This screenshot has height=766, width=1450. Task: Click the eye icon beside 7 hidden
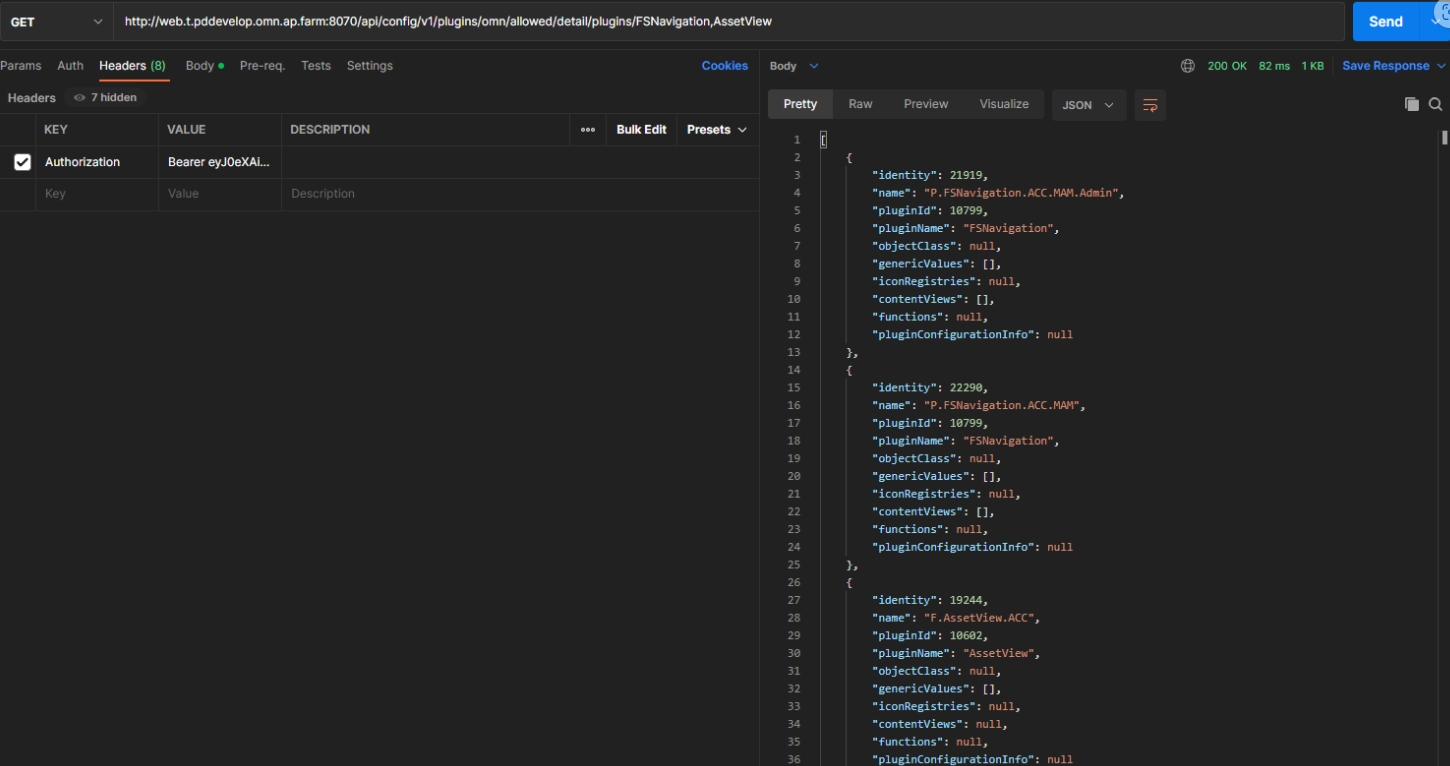(80, 98)
